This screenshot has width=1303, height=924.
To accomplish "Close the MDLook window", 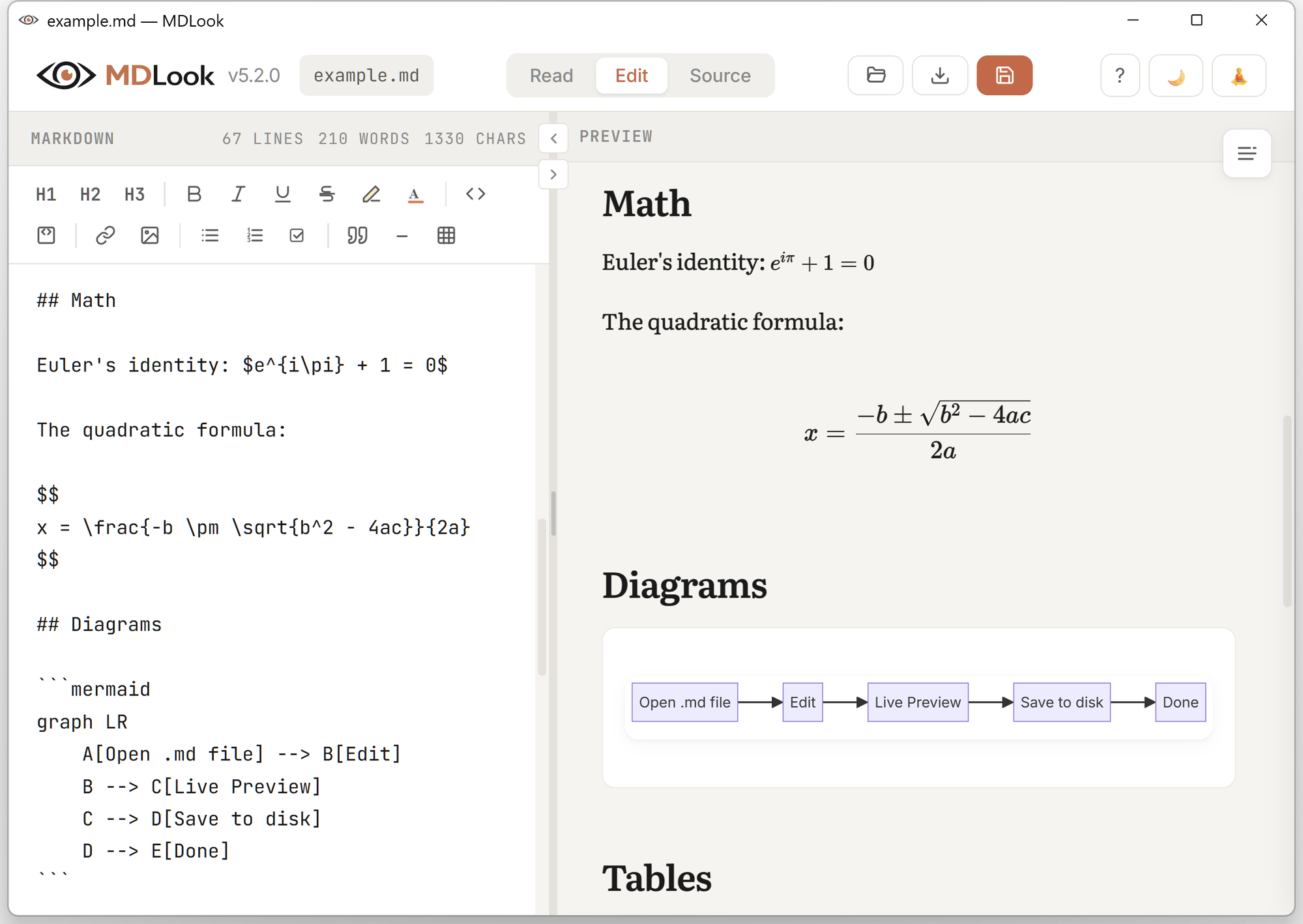I will point(1261,20).
